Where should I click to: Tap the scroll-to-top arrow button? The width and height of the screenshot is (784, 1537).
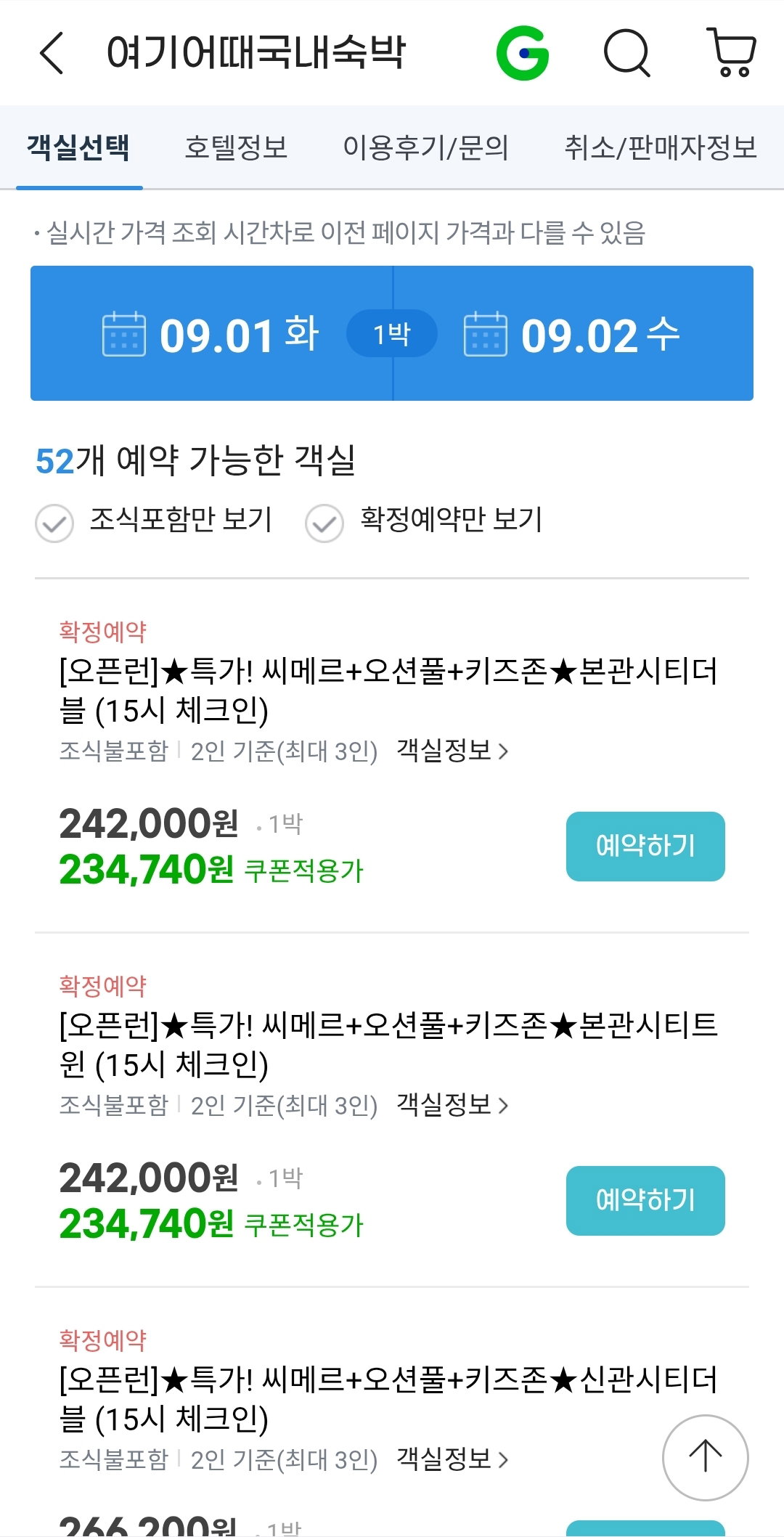705,1457
